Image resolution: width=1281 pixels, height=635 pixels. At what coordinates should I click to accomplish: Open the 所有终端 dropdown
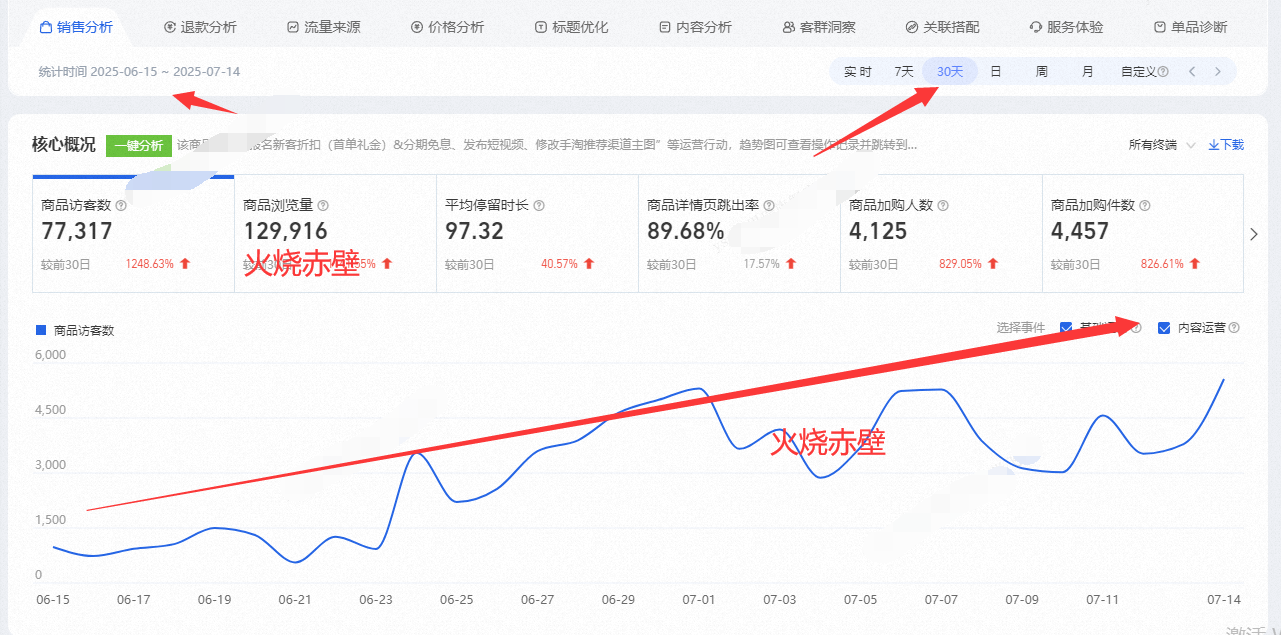[1162, 145]
